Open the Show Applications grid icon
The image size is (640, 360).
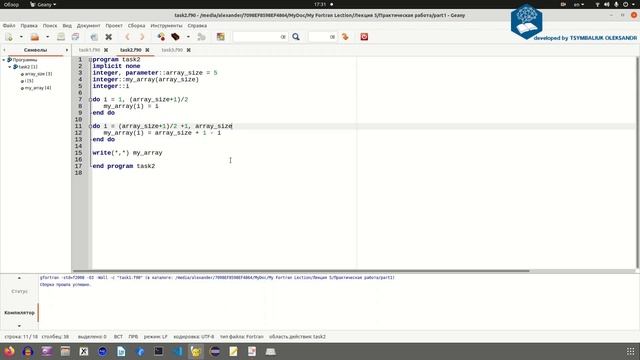point(631,351)
